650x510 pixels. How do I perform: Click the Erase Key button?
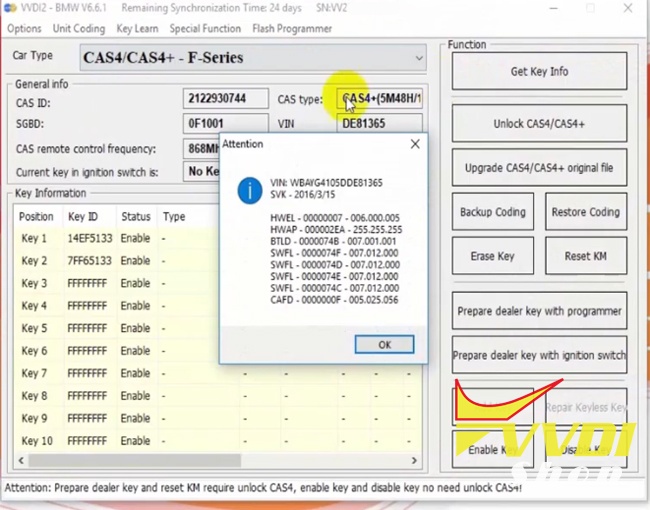click(493, 256)
